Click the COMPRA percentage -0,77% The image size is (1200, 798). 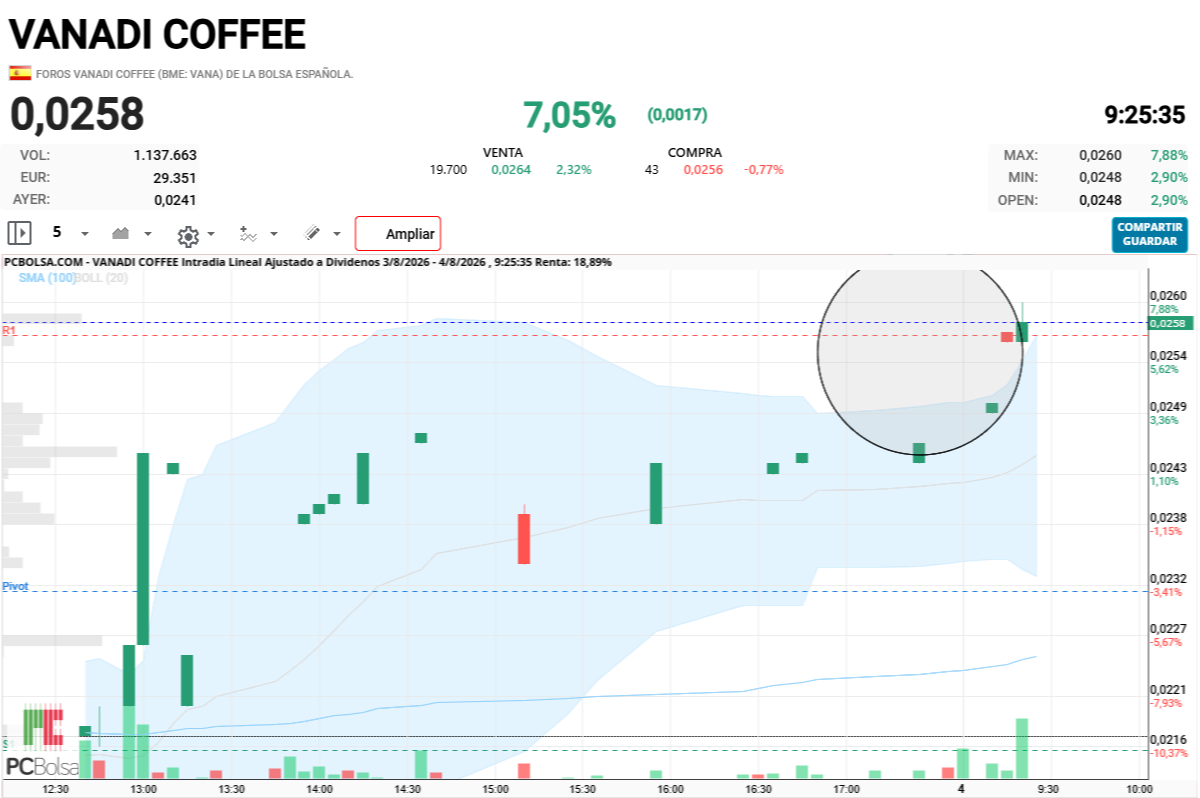[764, 170]
